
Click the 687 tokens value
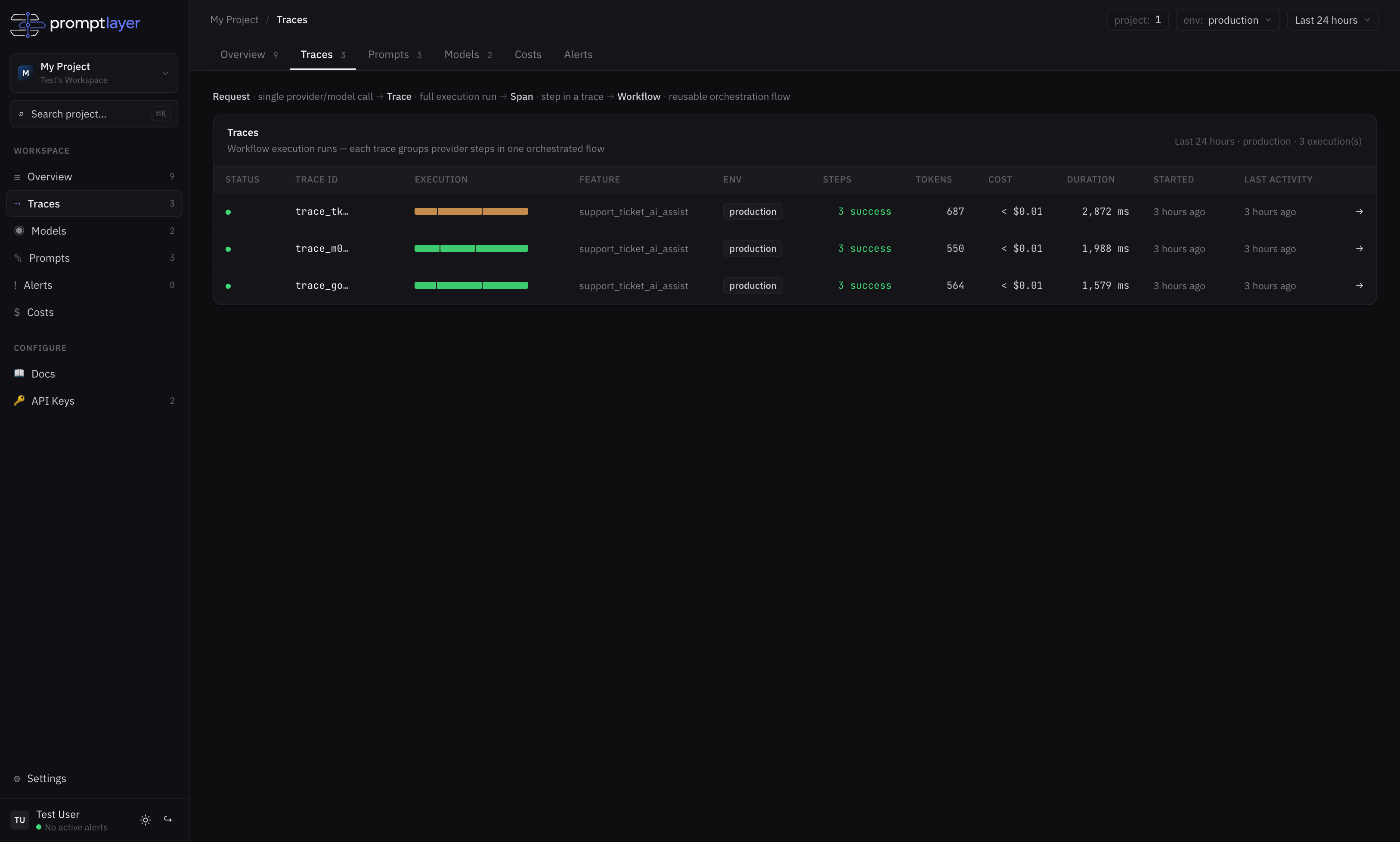955,212
